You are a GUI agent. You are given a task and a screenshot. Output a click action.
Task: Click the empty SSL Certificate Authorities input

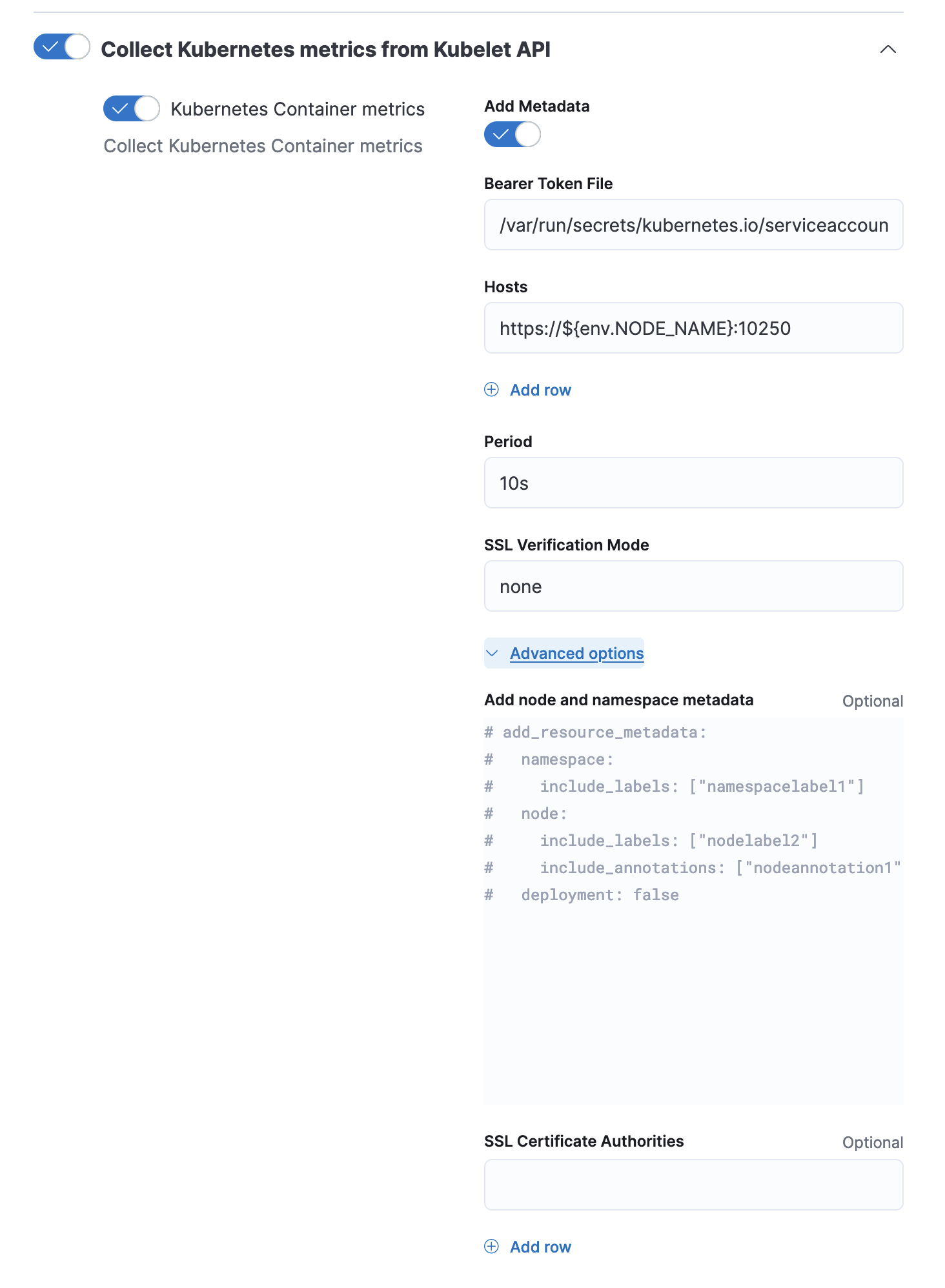point(694,1185)
